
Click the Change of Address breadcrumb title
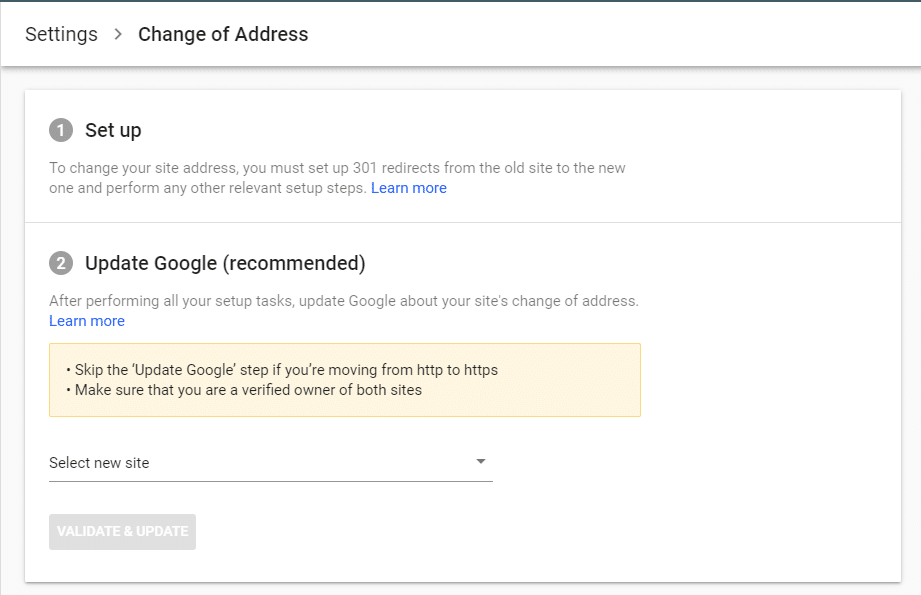click(223, 34)
